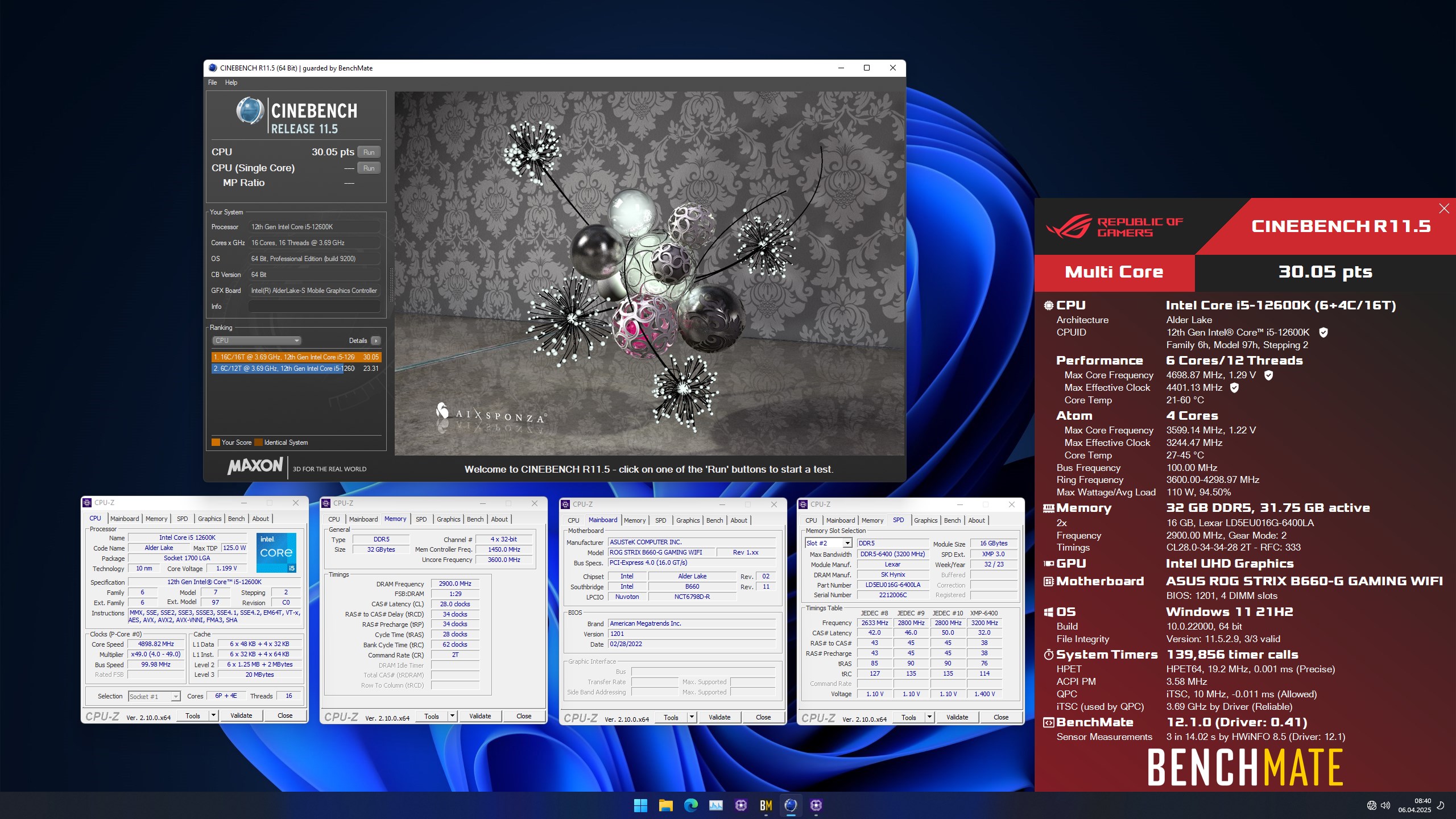The height and width of the screenshot is (819, 1456).
Task: Open the ranking CPU dropdown
Action: click(x=256, y=341)
